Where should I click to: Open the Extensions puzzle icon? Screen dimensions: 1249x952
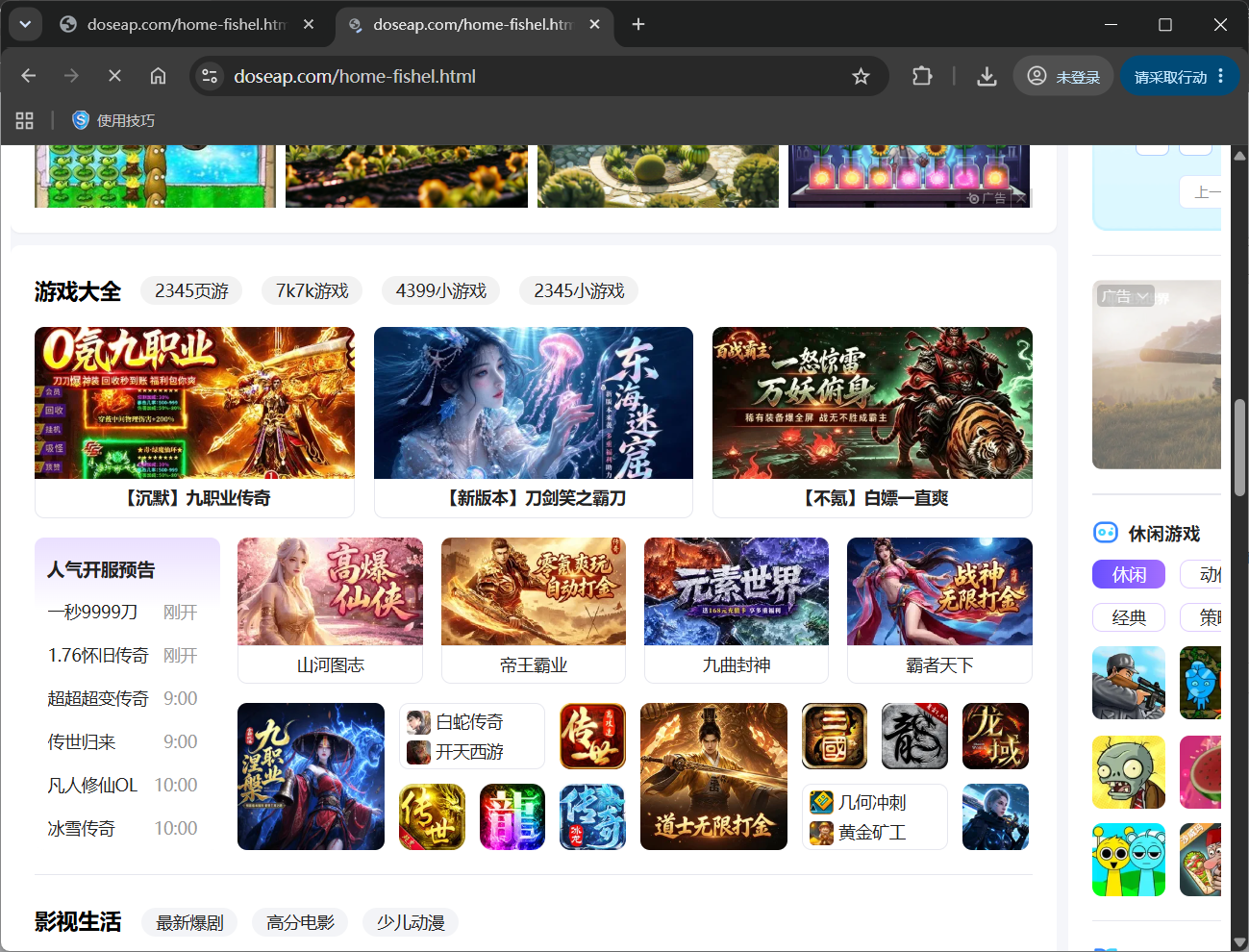[922, 76]
